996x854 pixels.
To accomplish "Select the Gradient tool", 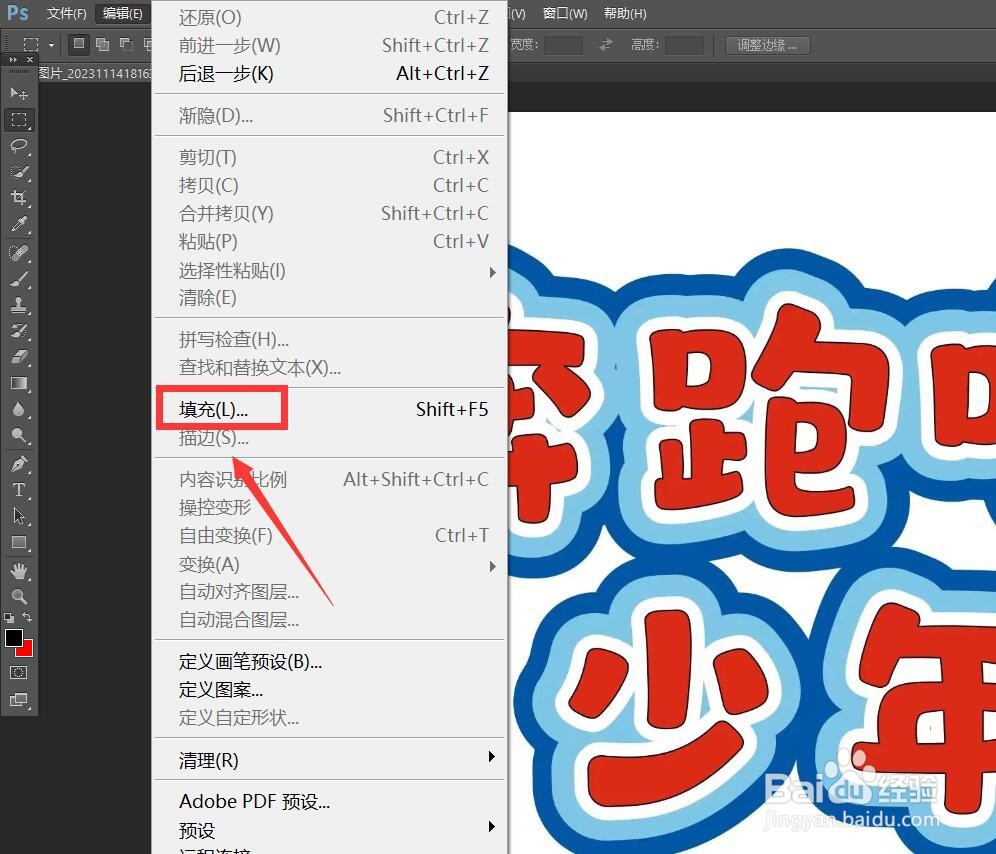I will pyautogui.click(x=19, y=383).
